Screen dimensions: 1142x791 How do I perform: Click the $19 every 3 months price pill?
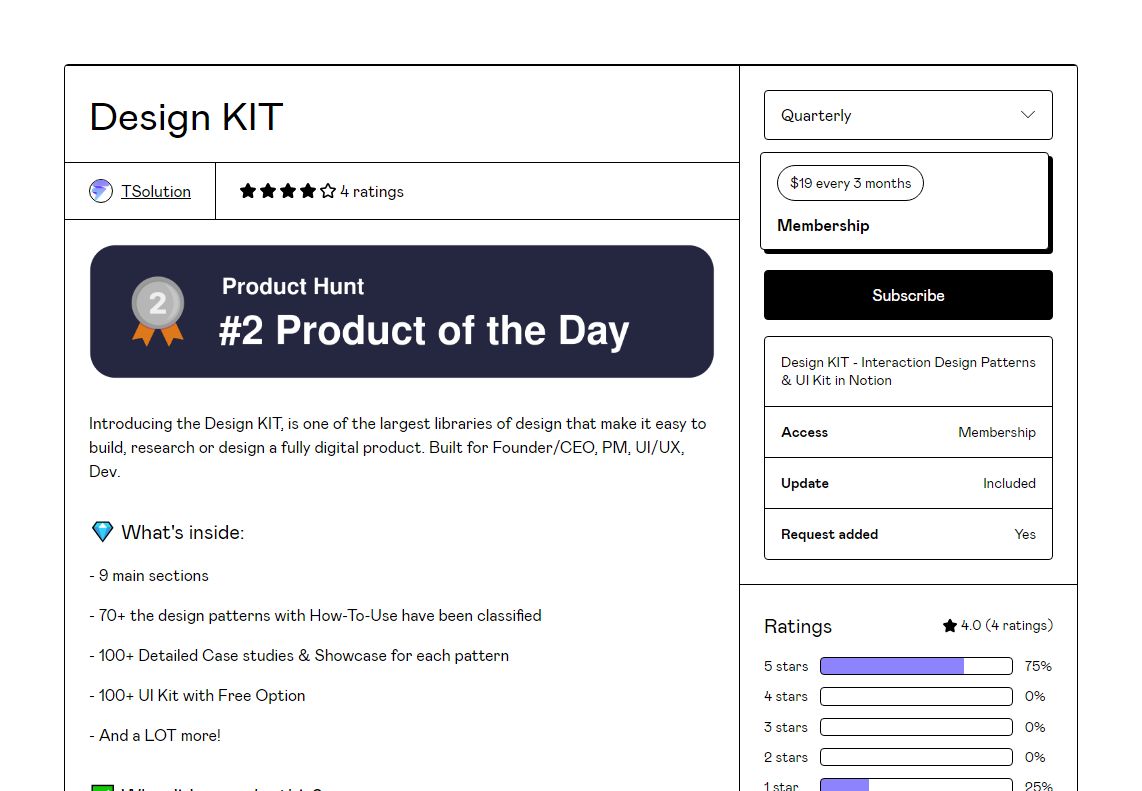(850, 183)
